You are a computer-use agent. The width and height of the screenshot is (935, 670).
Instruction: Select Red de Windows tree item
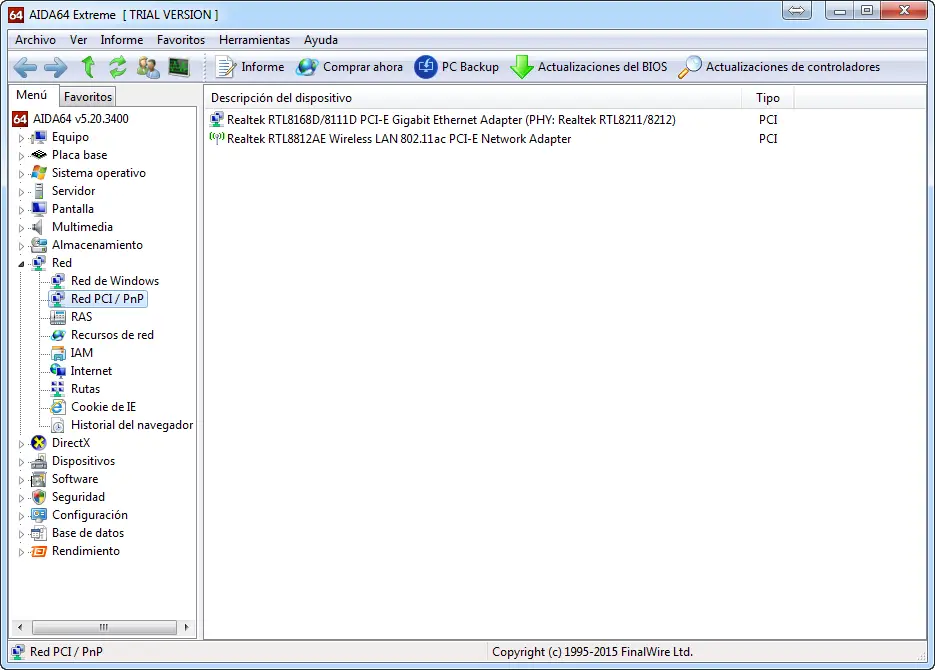[x=114, y=281]
